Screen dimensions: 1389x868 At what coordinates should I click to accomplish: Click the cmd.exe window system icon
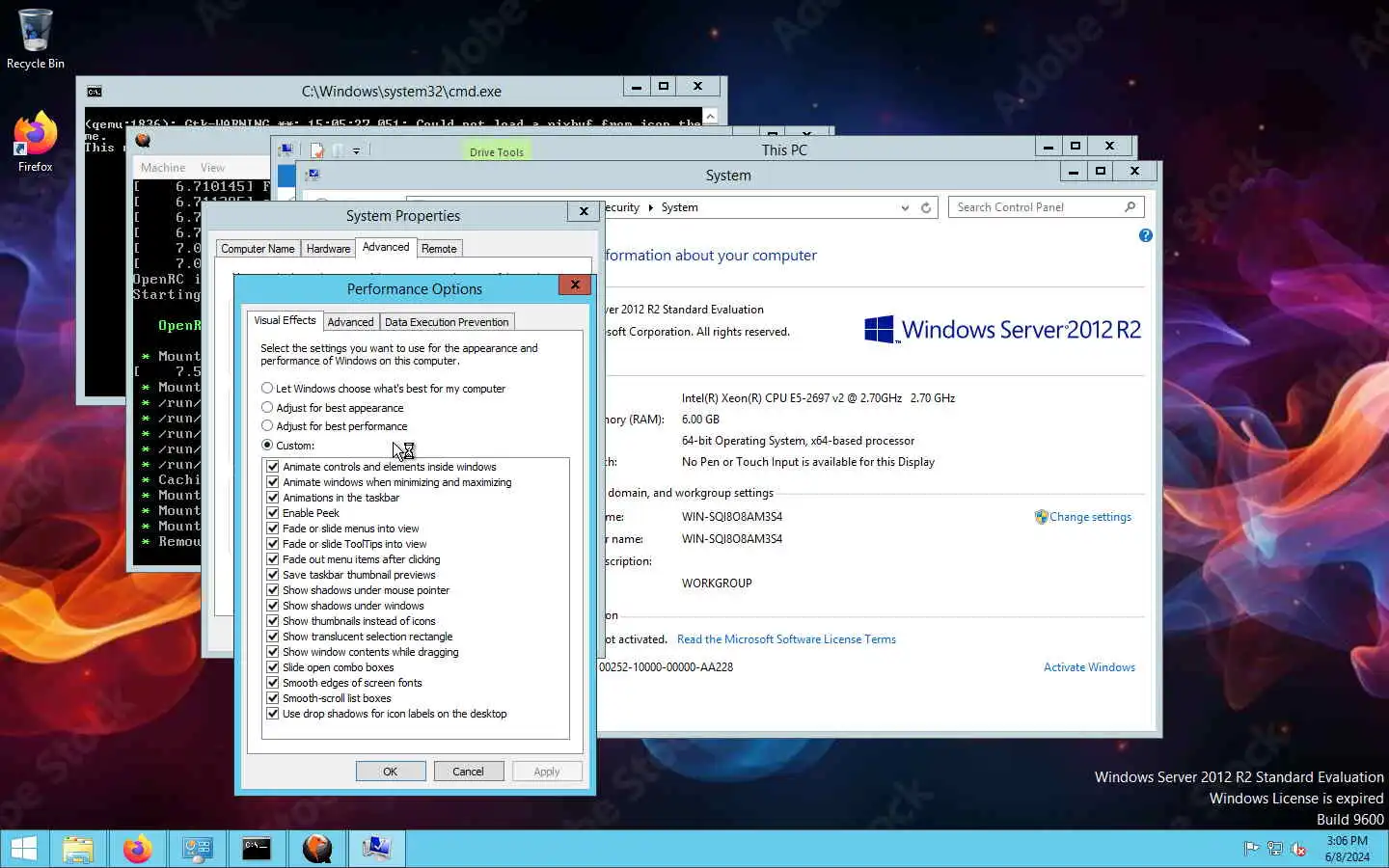(95, 92)
